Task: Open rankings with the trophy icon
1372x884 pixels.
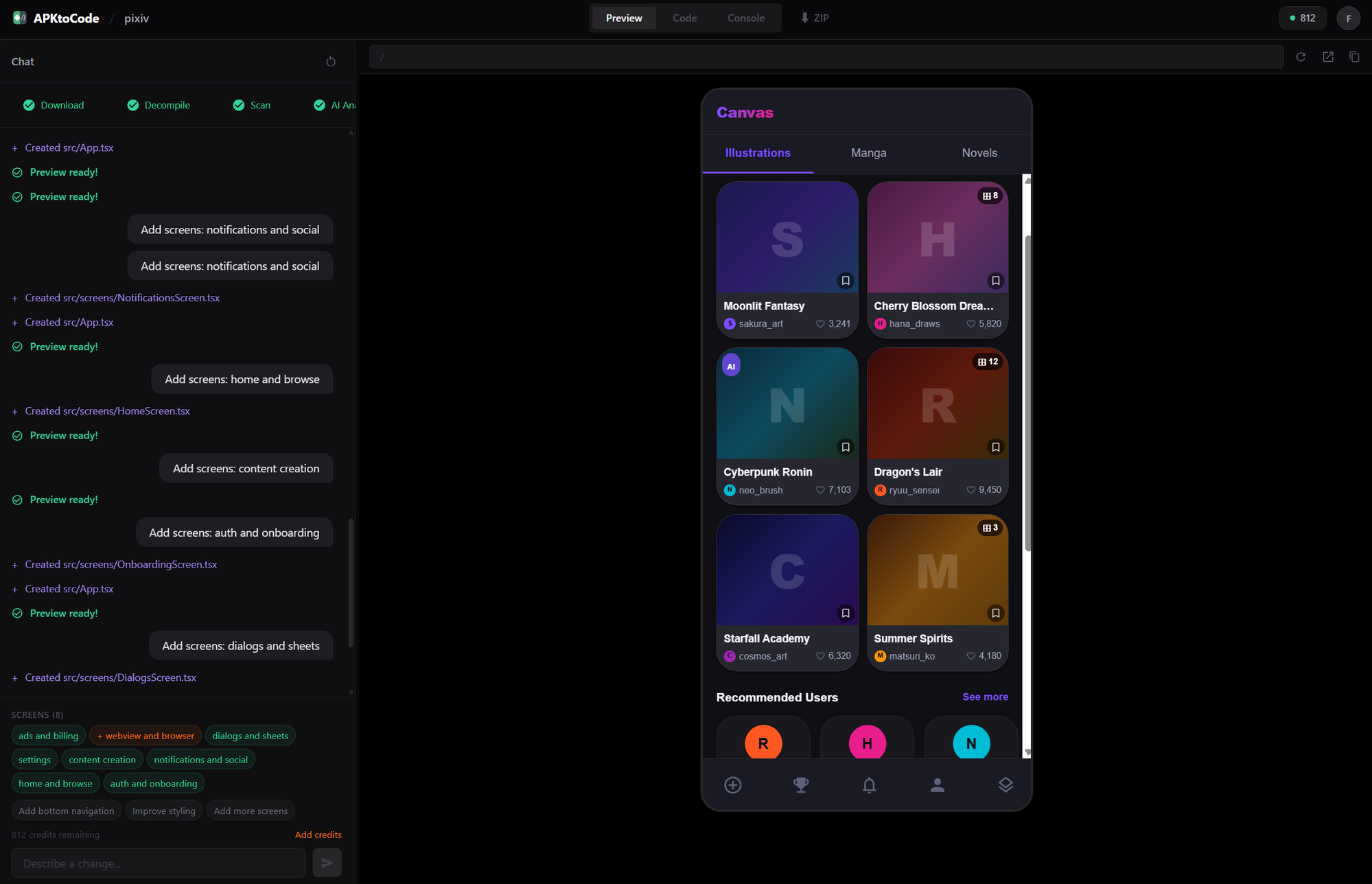Action: click(800, 784)
